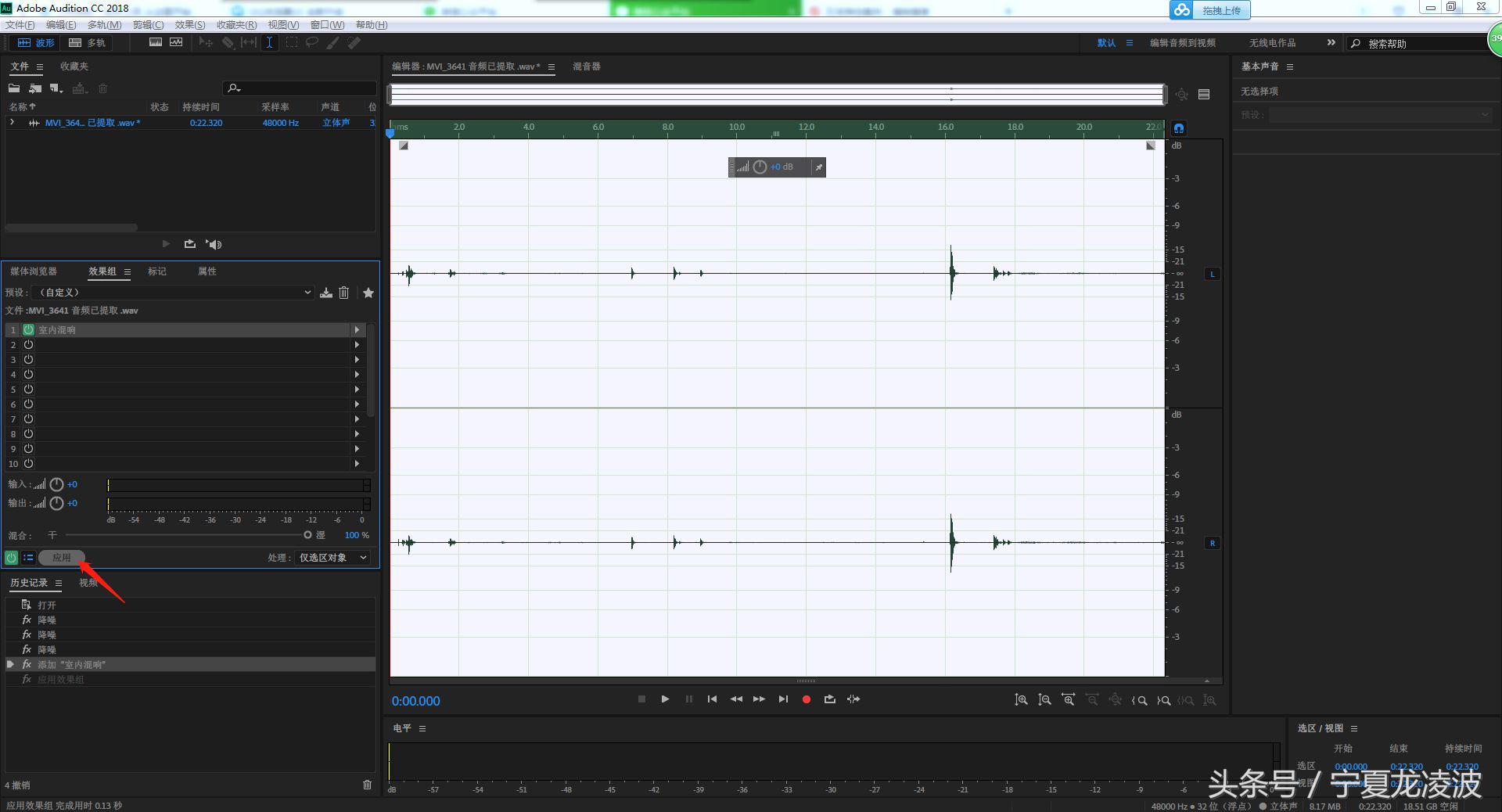
Task: Click the zoom in amplitude icon
Action: [1021, 700]
